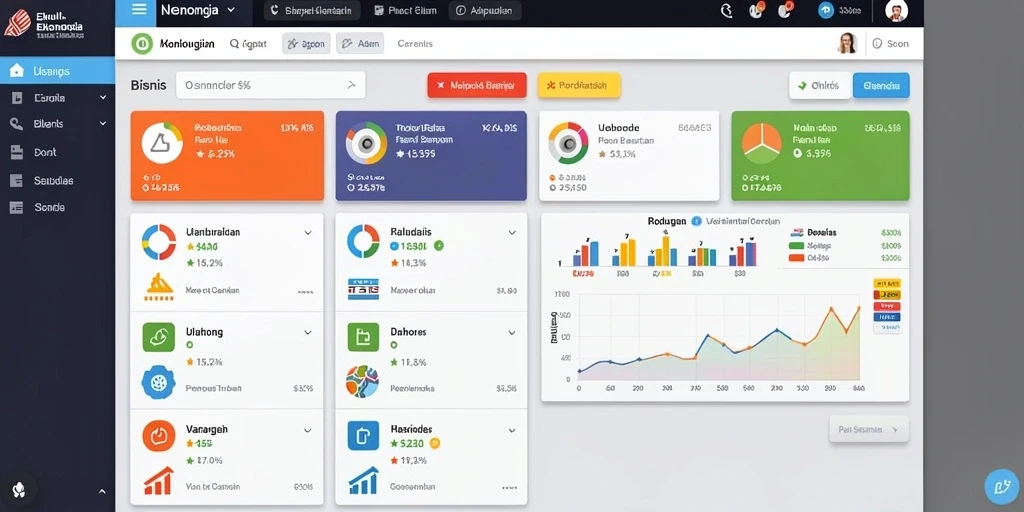Screen dimensions: 1024x512
Task: Click the red bar chart icon under Vanargeh
Action: pos(159,481)
